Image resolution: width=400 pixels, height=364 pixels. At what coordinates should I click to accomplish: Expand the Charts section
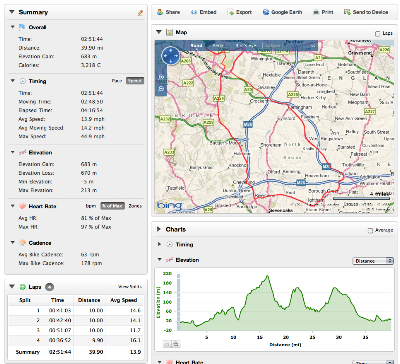coord(159,229)
